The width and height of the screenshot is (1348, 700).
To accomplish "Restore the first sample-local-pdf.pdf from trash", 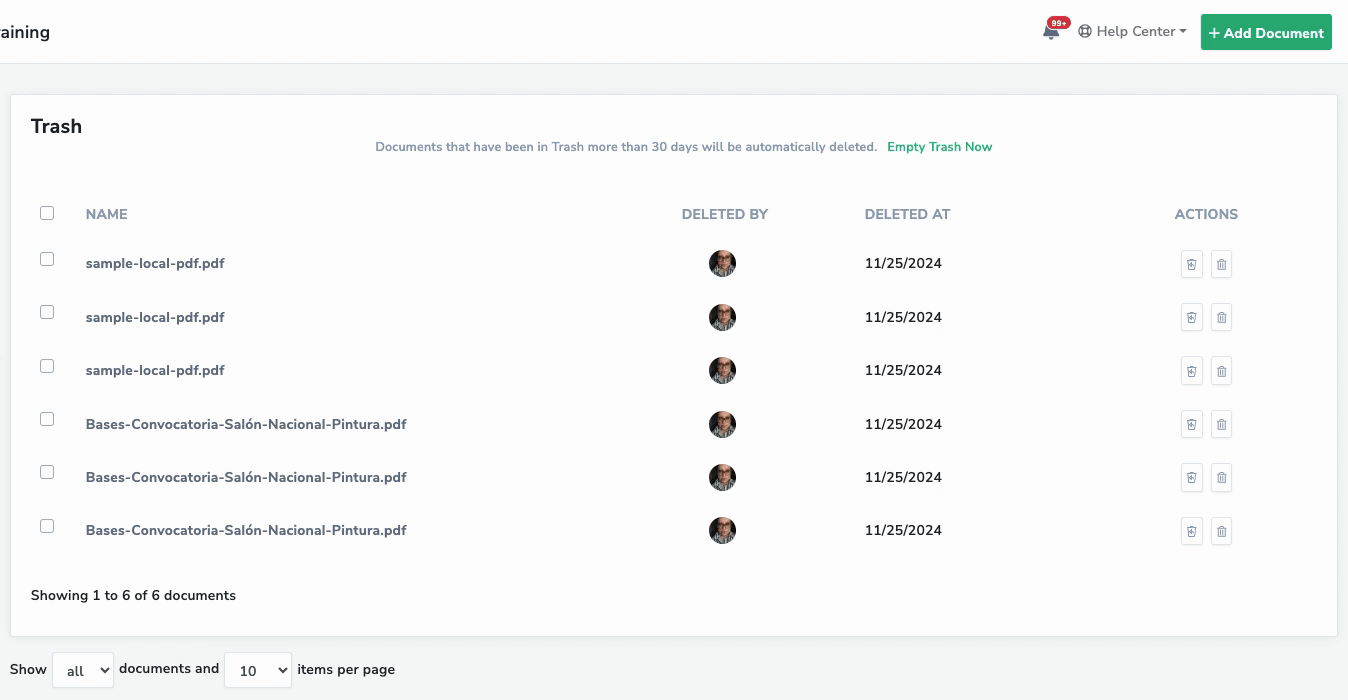I will pyautogui.click(x=1191, y=264).
